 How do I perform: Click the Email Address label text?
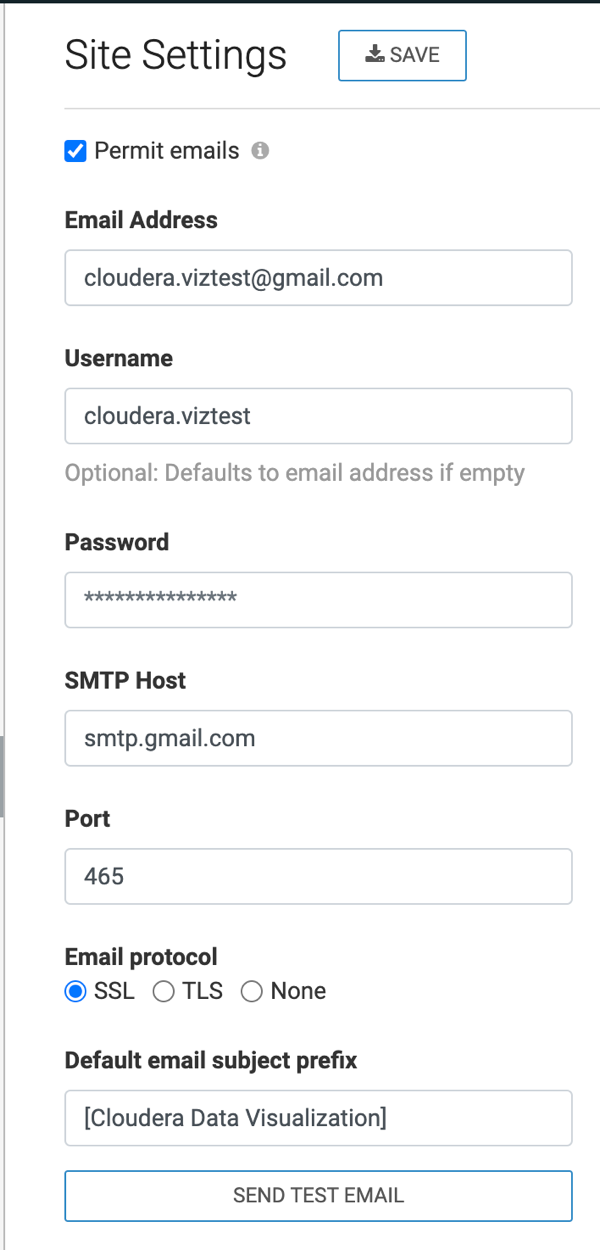pyautogui.click(x=141, y=220)
